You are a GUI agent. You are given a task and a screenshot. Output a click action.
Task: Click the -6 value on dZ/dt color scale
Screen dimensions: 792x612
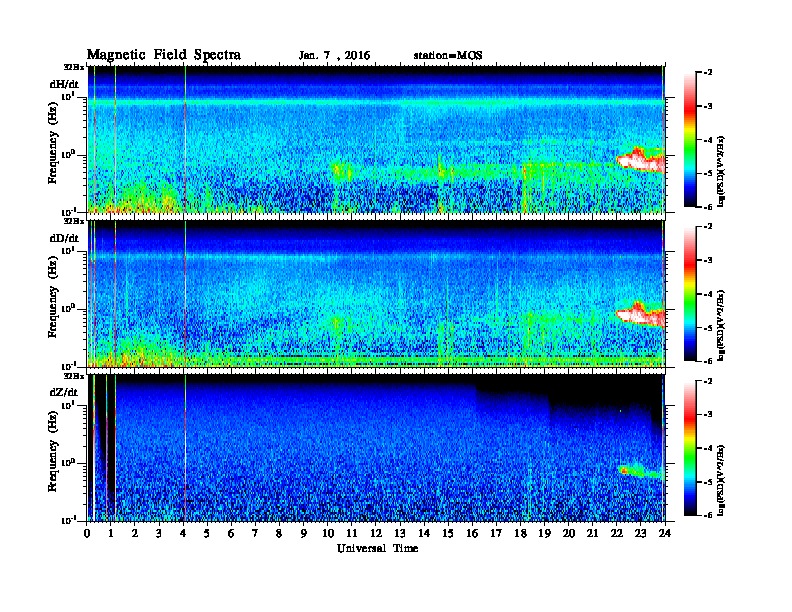708,515
